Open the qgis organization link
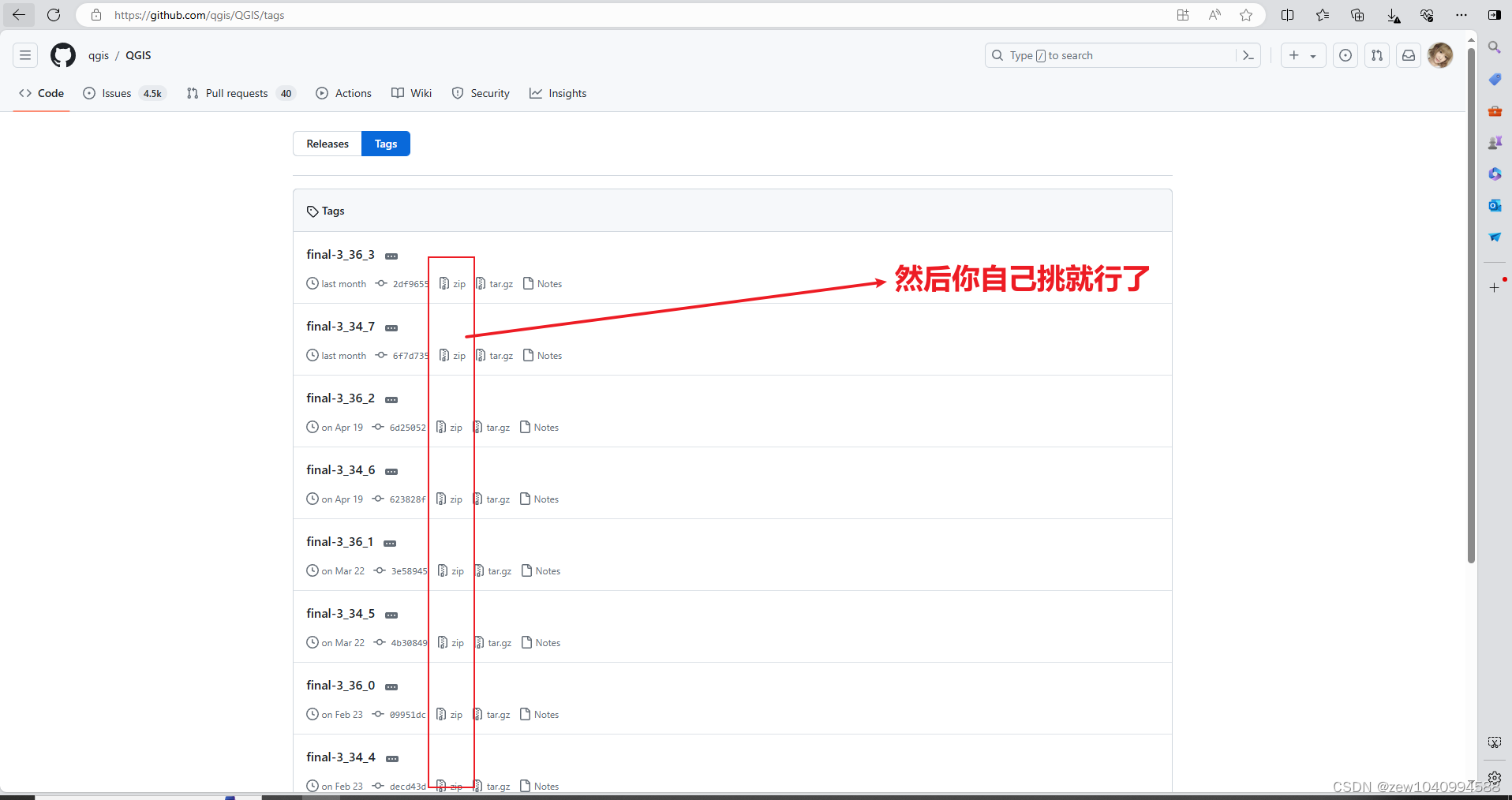Image resolution: width=1512 pixels, height=800 pixels. [99, 55]
